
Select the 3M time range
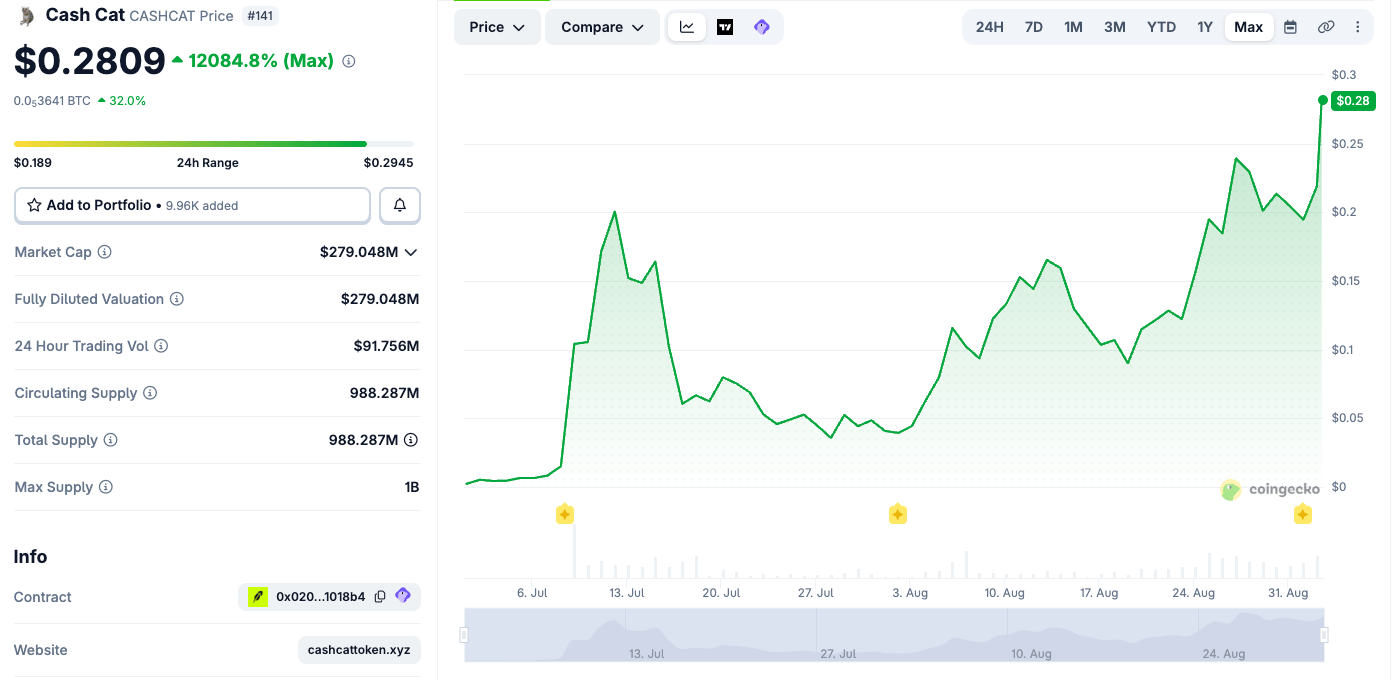point(1115,27)
